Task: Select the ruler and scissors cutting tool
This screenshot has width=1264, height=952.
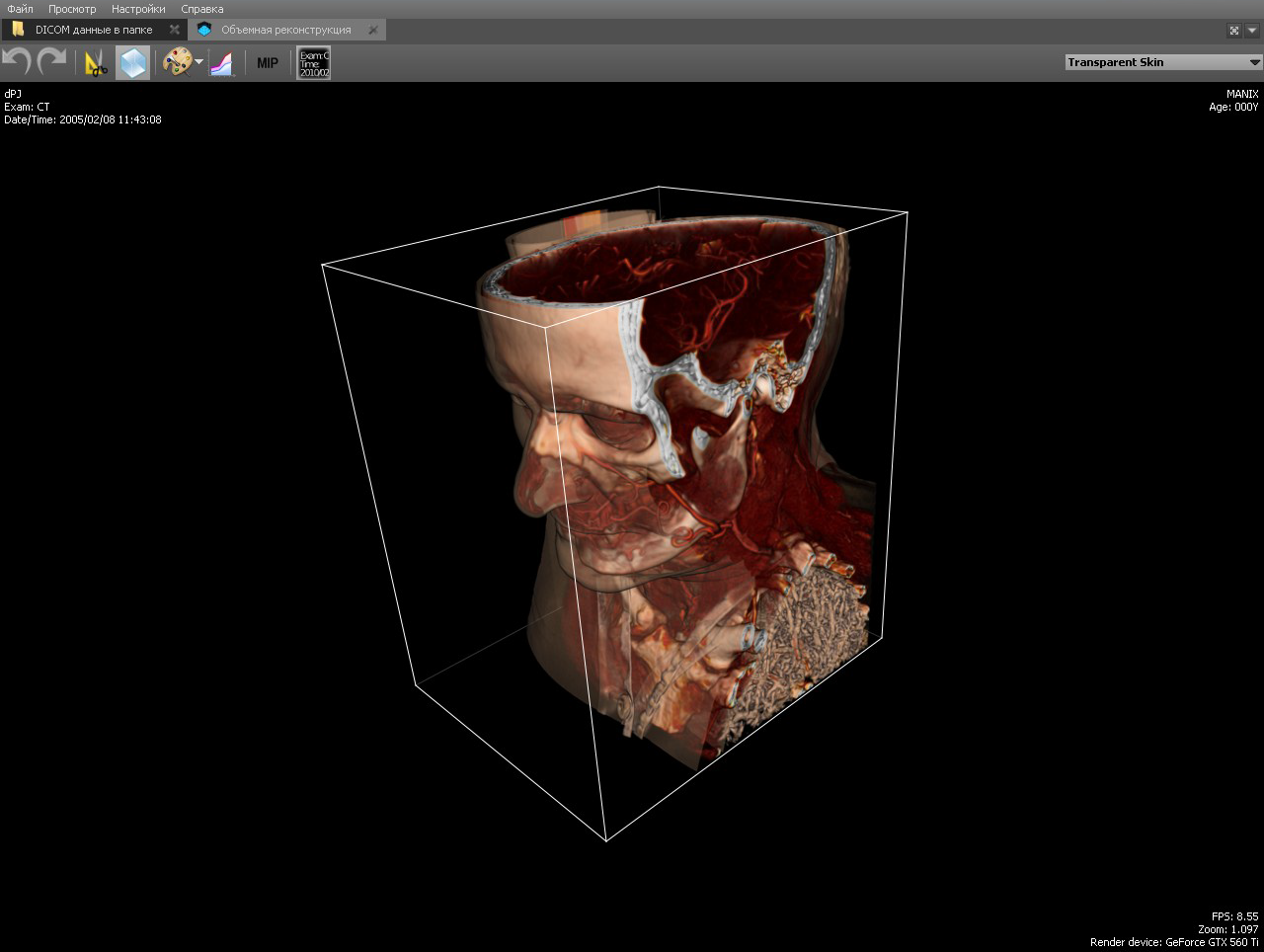Action: click(x=96, y=63)
